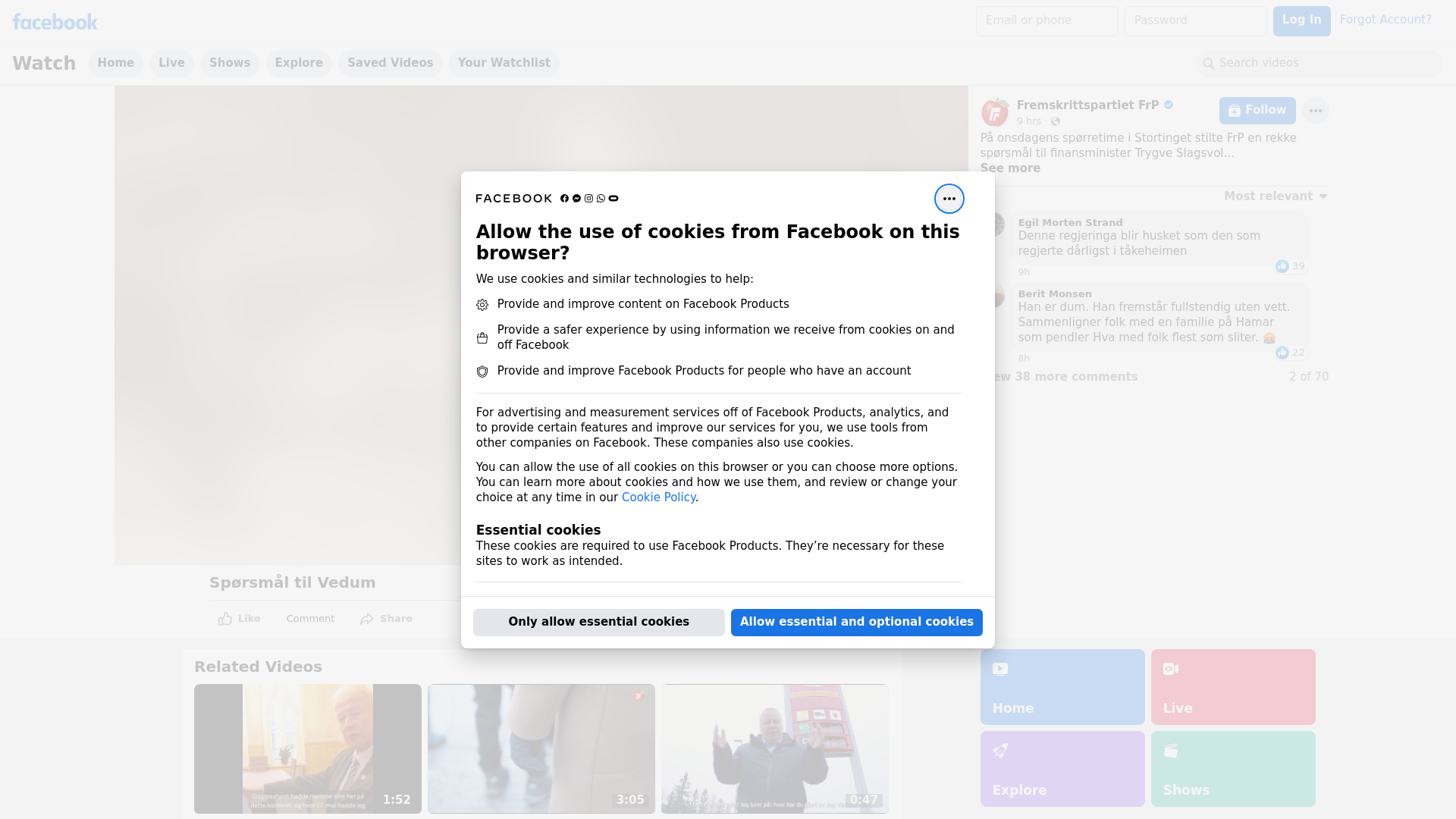
Task: Click the Spørsmål til Vedum video title
Action: [x=293, y=582]
